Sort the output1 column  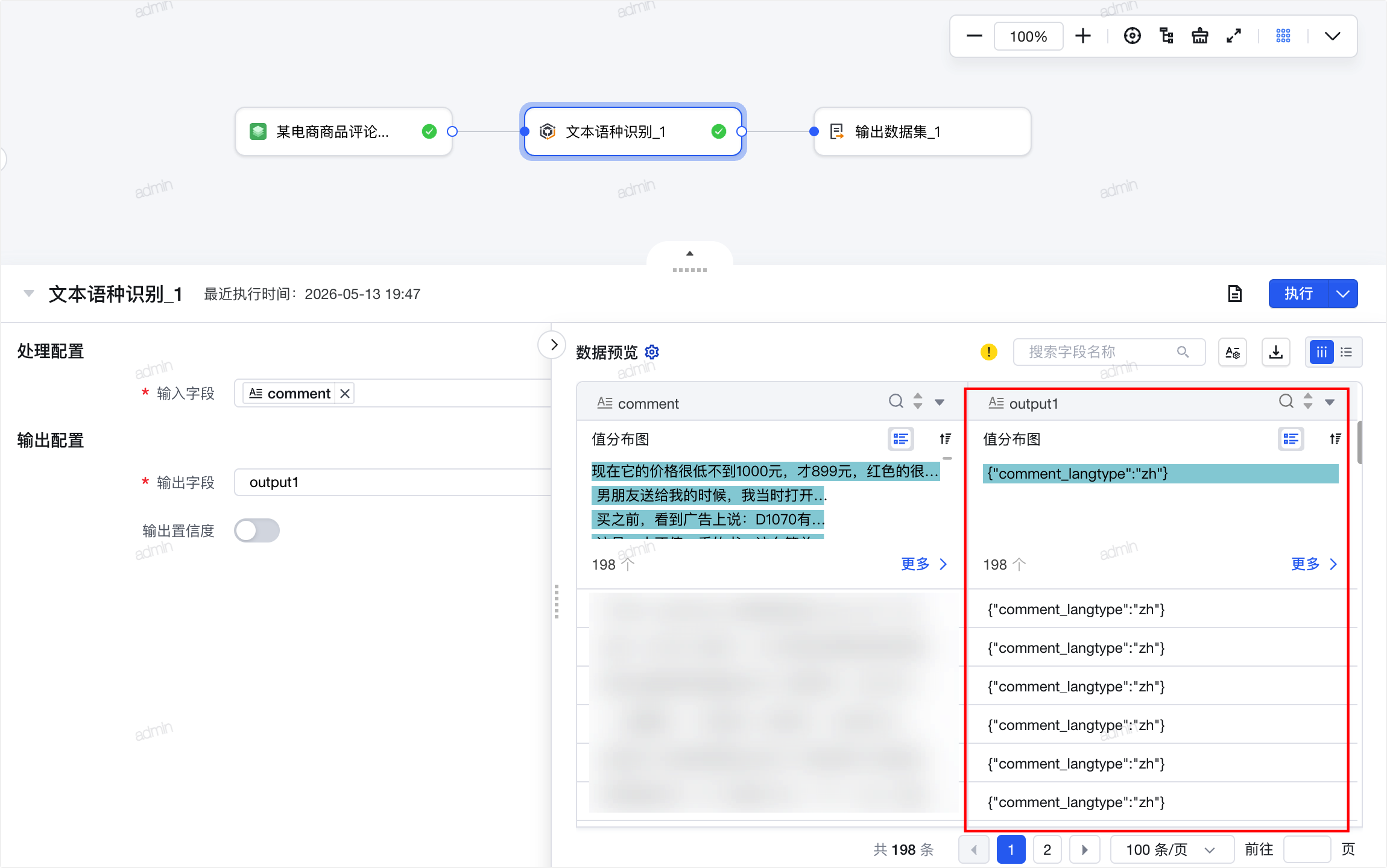tap(1308, 401)
